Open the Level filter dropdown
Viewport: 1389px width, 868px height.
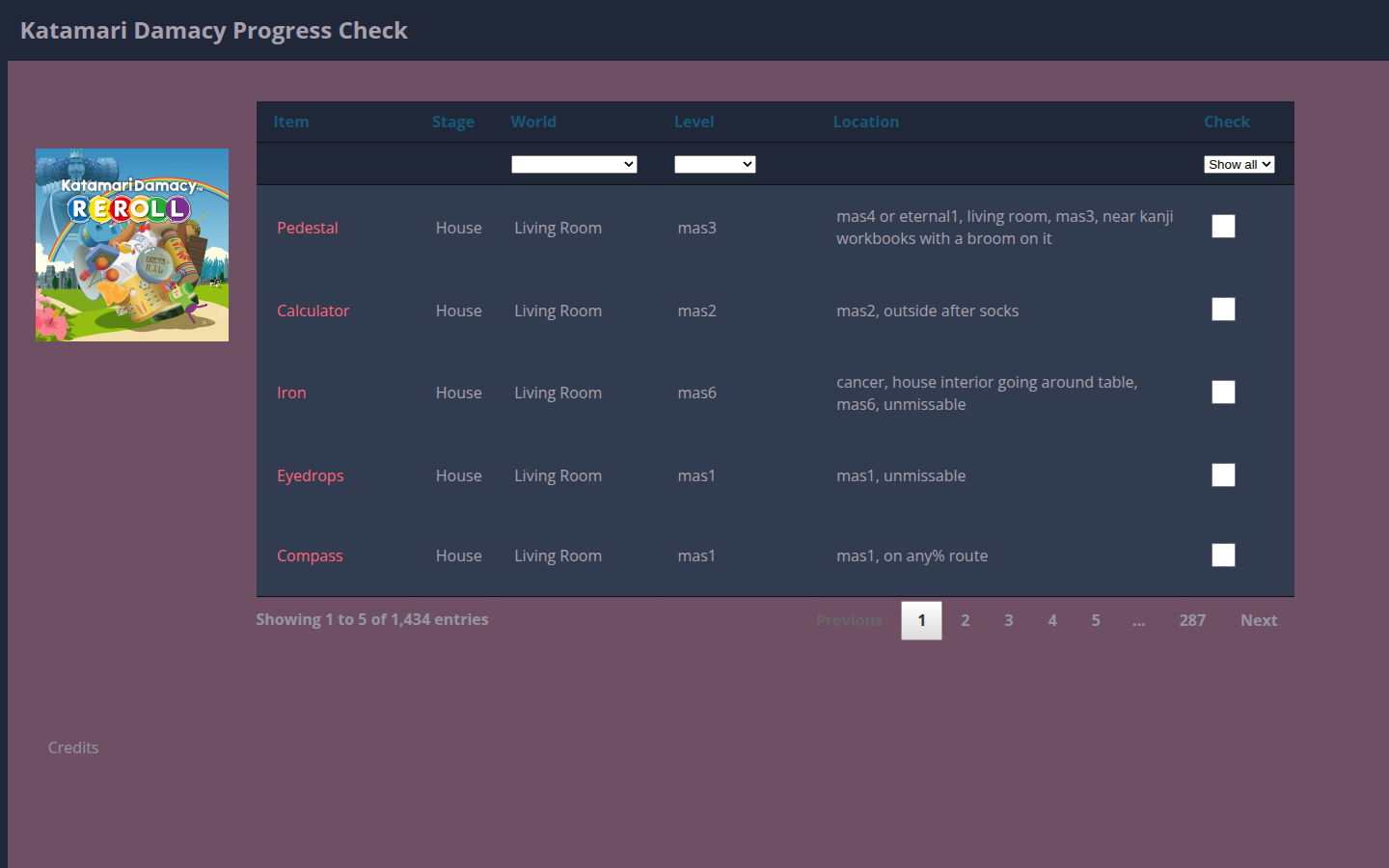coord(715,164)
